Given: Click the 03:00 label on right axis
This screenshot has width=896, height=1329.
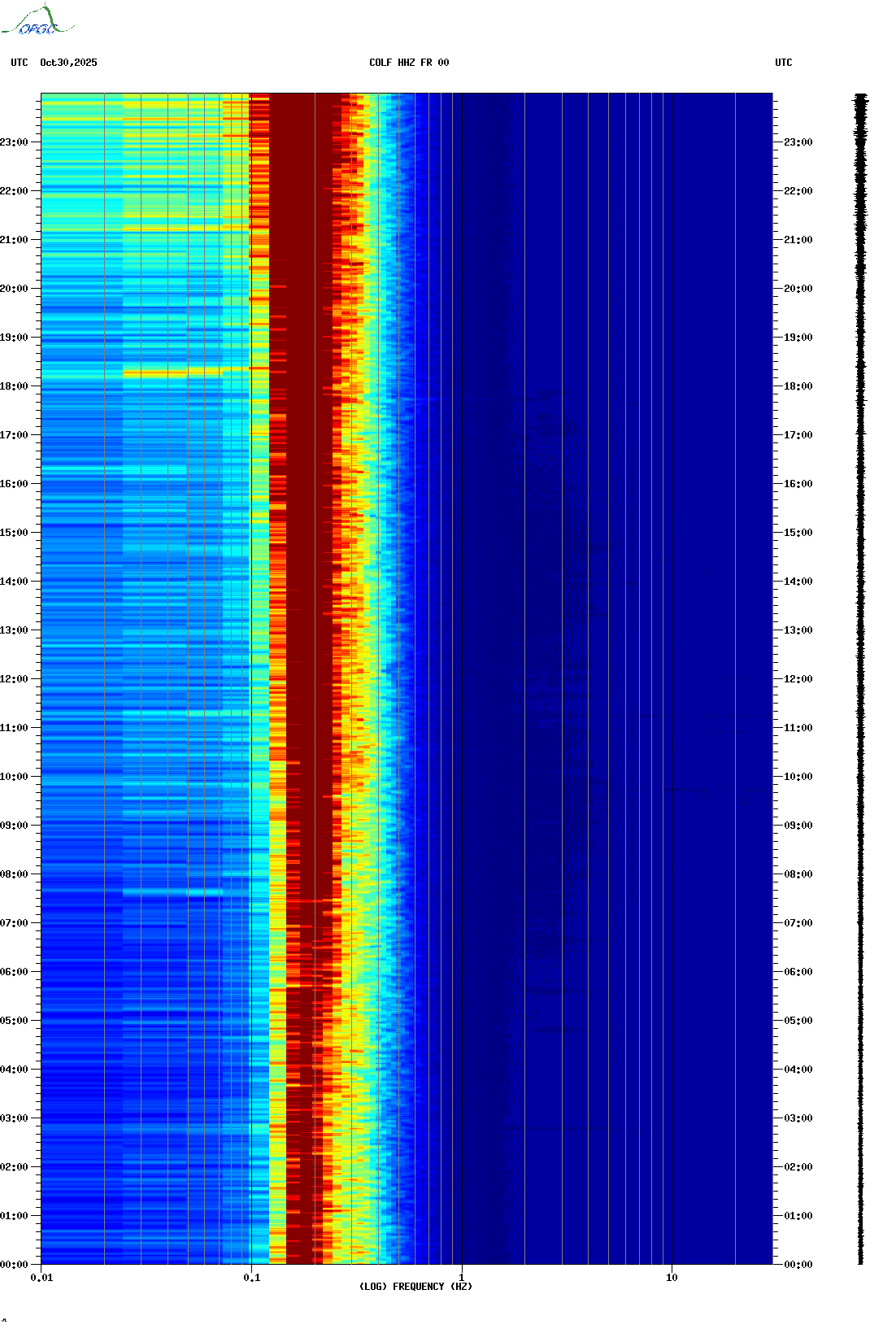Looking at the screenshot, I should [x=798, y=1118].
